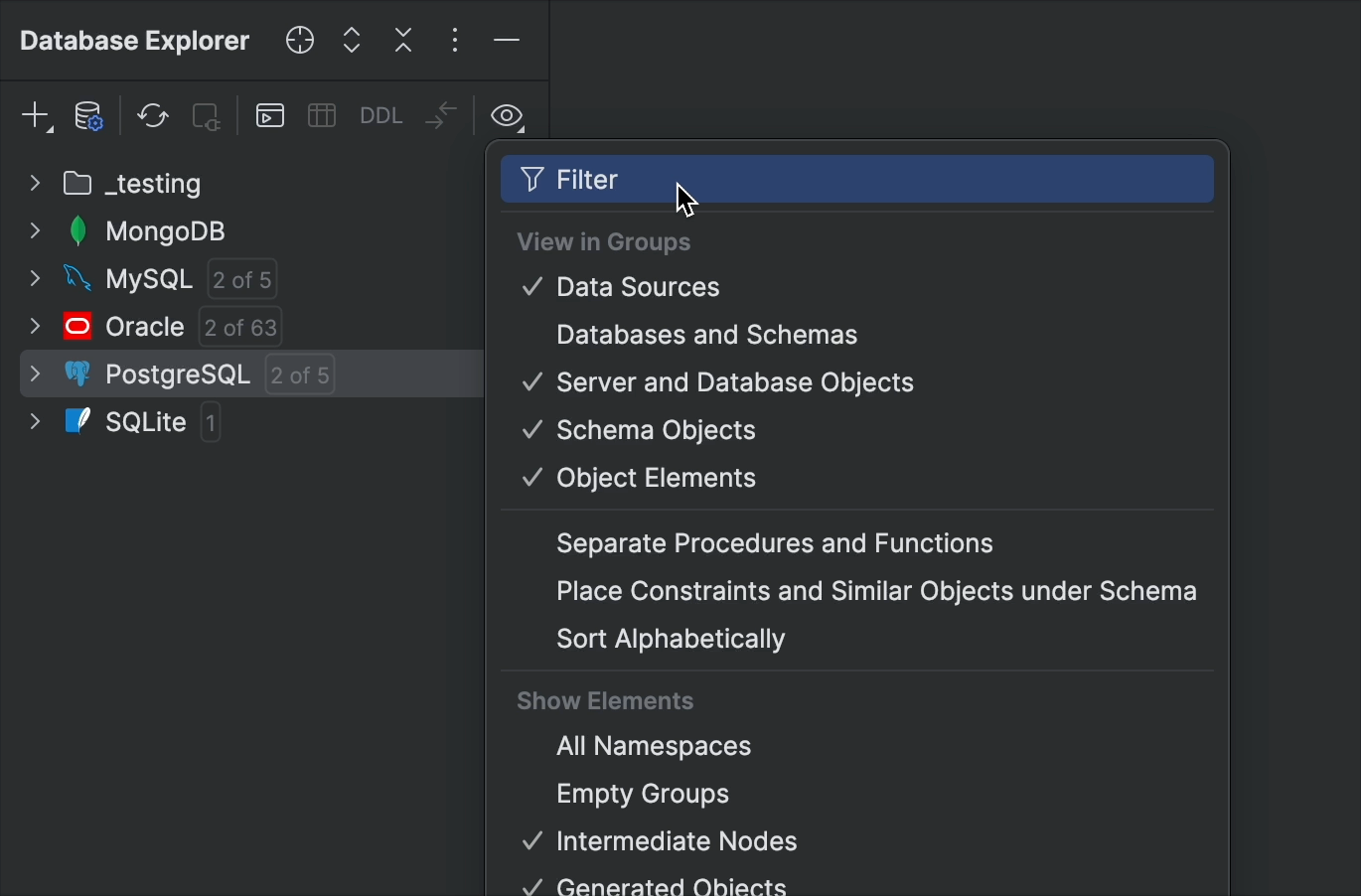Image resolution: width=1361 pixels, height=896 pixels.
Task: Open the Table Editor icon
Action: [x=321, y=115]
